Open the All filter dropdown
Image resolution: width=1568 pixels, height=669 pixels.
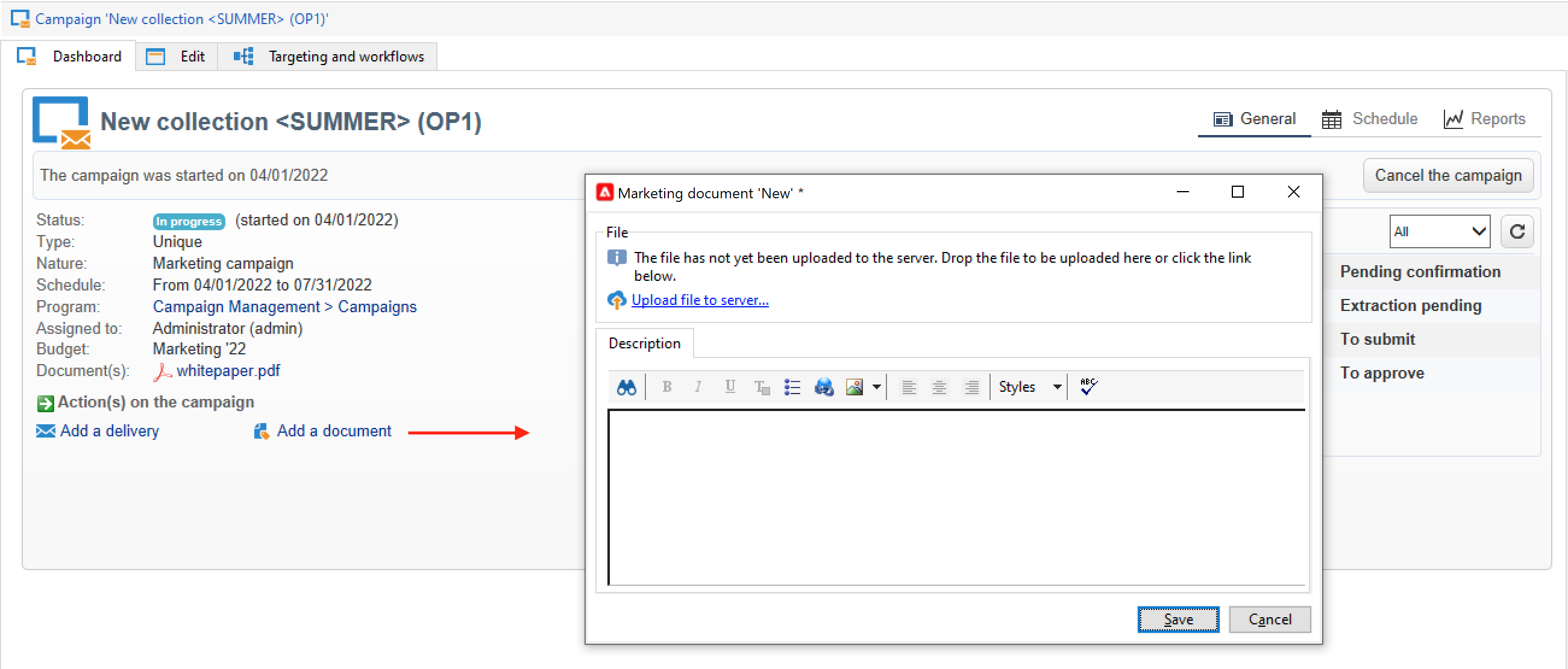(x=1440, y=231)
